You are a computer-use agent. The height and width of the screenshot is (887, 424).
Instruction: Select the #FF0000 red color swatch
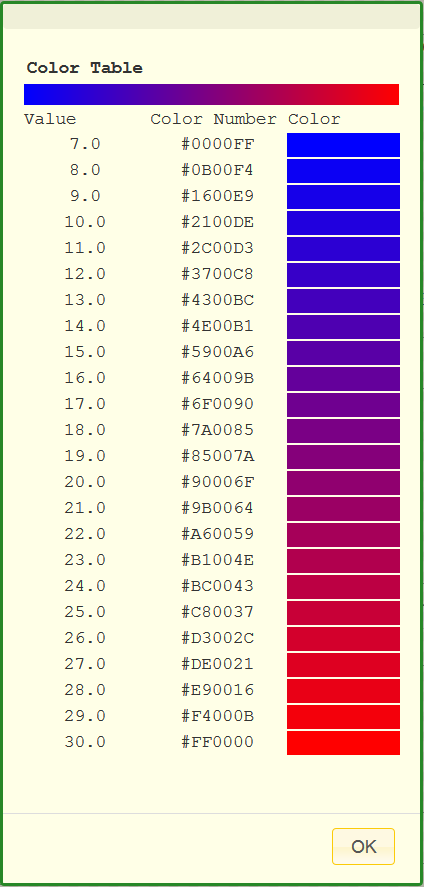coord(343,743)
